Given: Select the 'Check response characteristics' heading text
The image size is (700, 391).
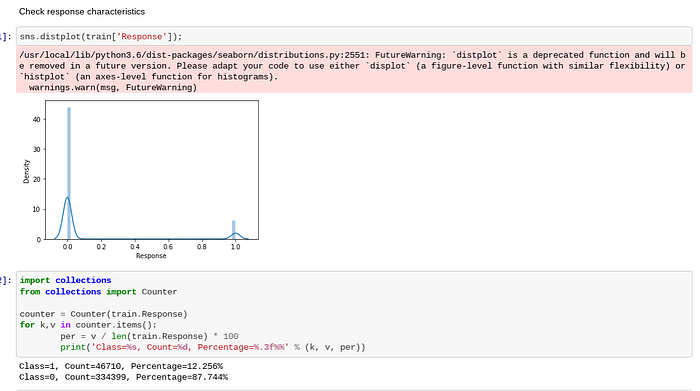Looking at the screenshot, I should pos(82,12).
